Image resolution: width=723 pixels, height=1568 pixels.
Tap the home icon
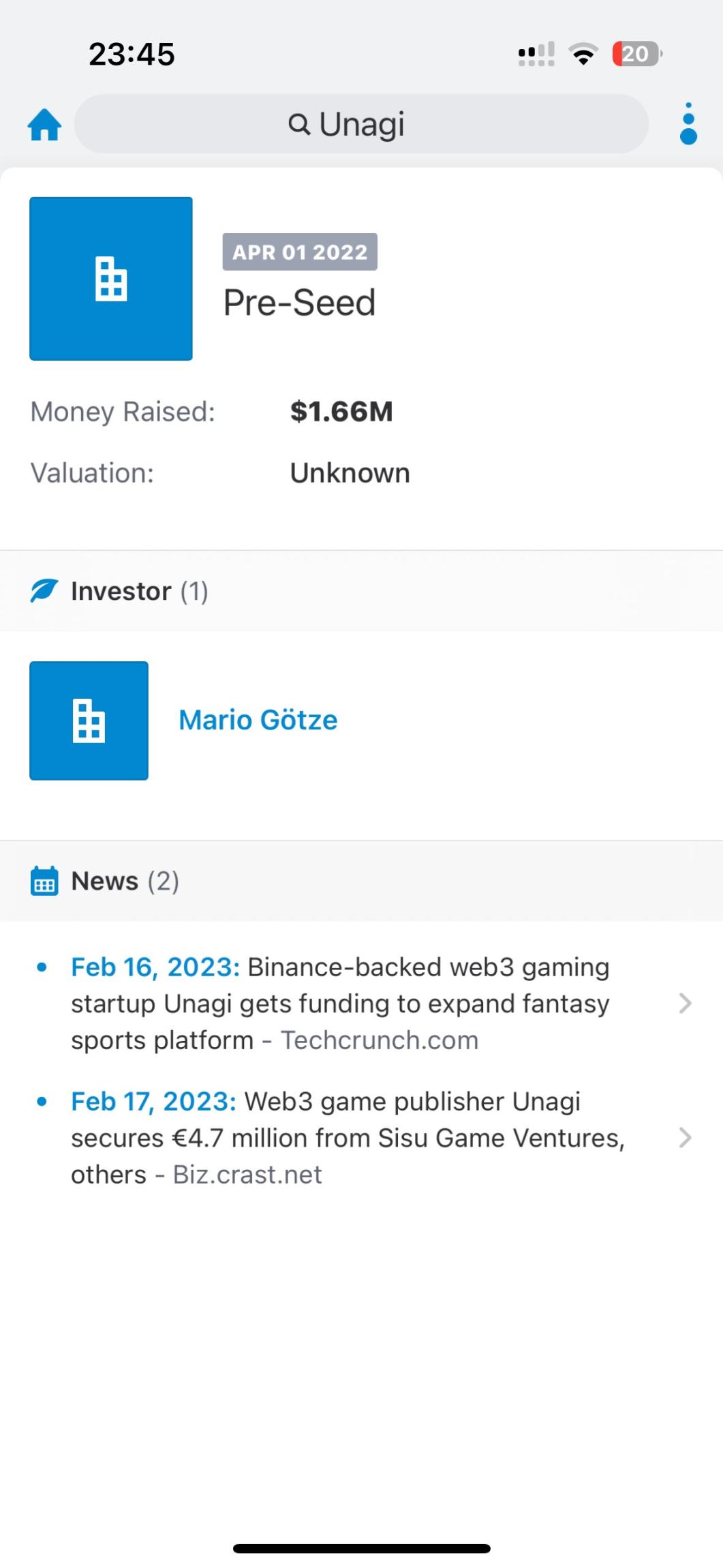(44, 124)
